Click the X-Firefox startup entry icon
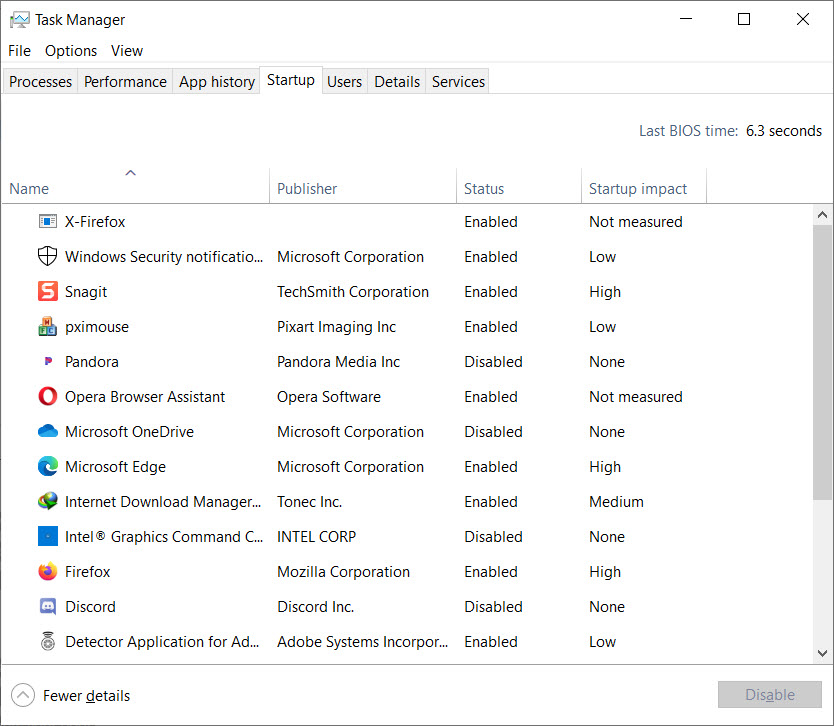This screenshot has width=834, height=726. coord(47,221)
